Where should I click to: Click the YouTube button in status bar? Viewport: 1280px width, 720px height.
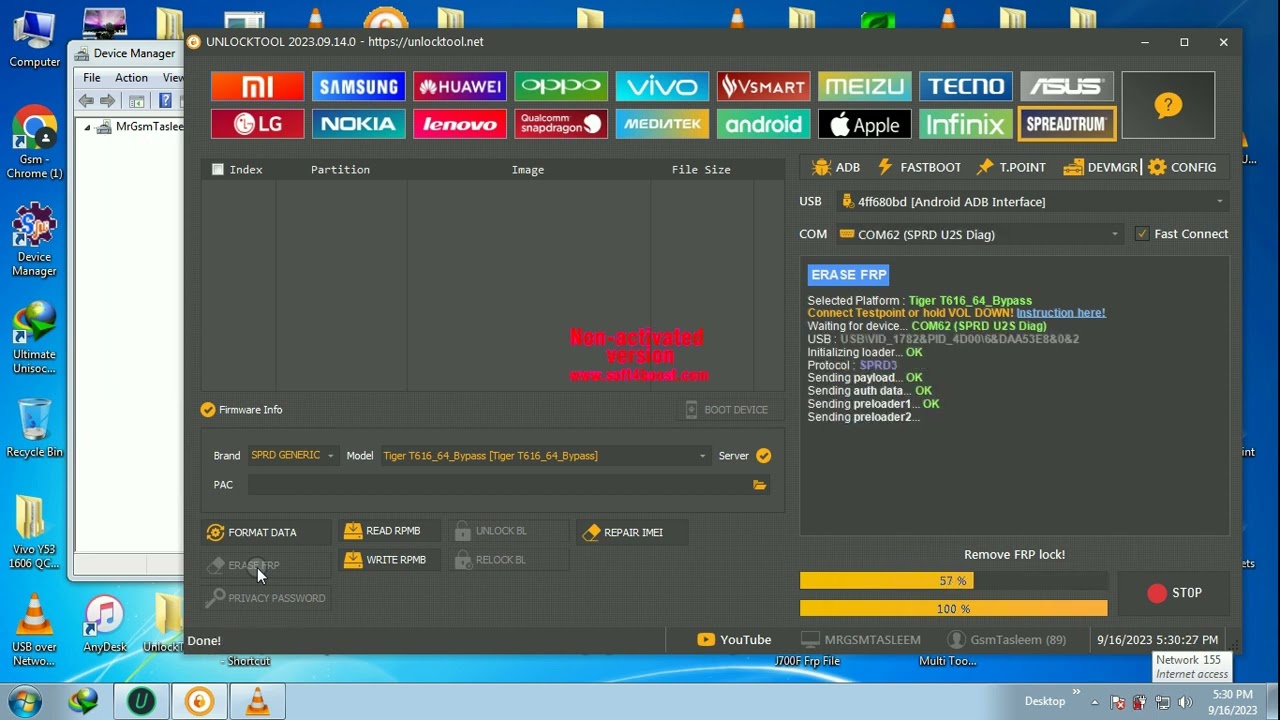(x=734, y=640)
